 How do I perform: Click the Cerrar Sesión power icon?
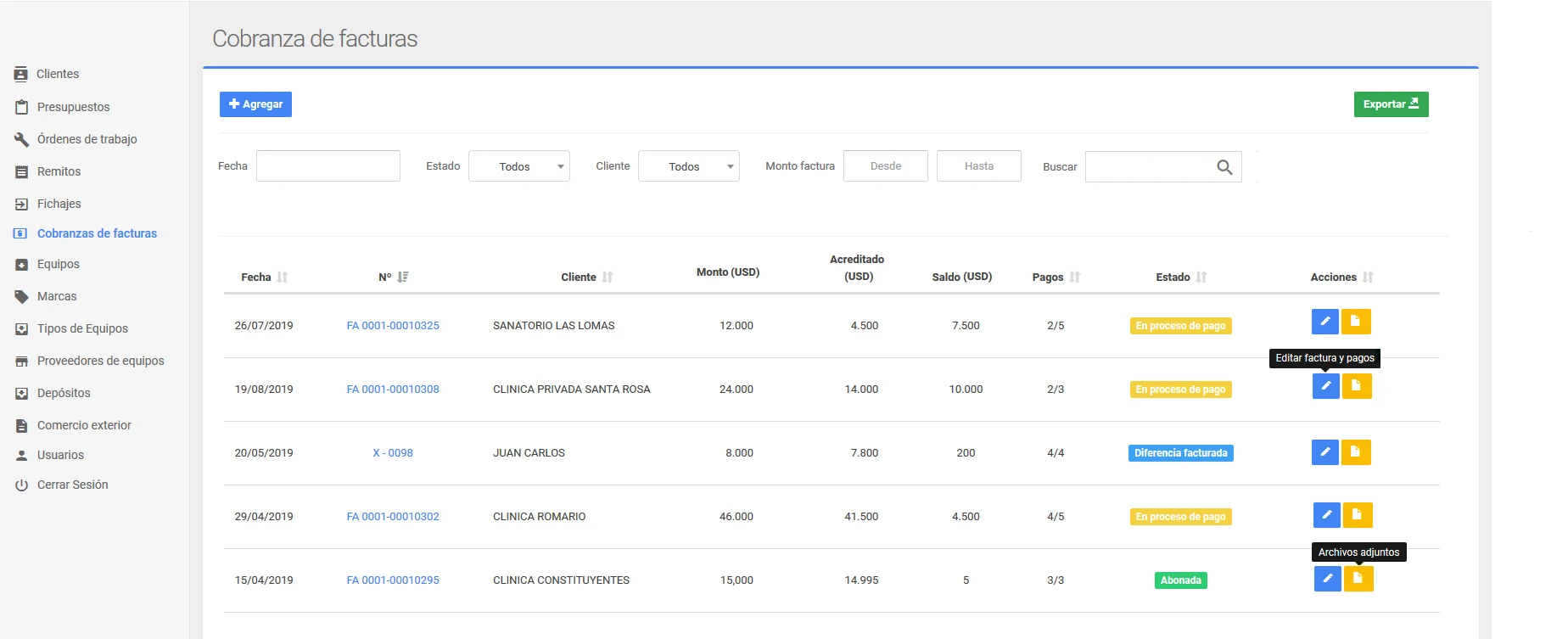(21, 485)
